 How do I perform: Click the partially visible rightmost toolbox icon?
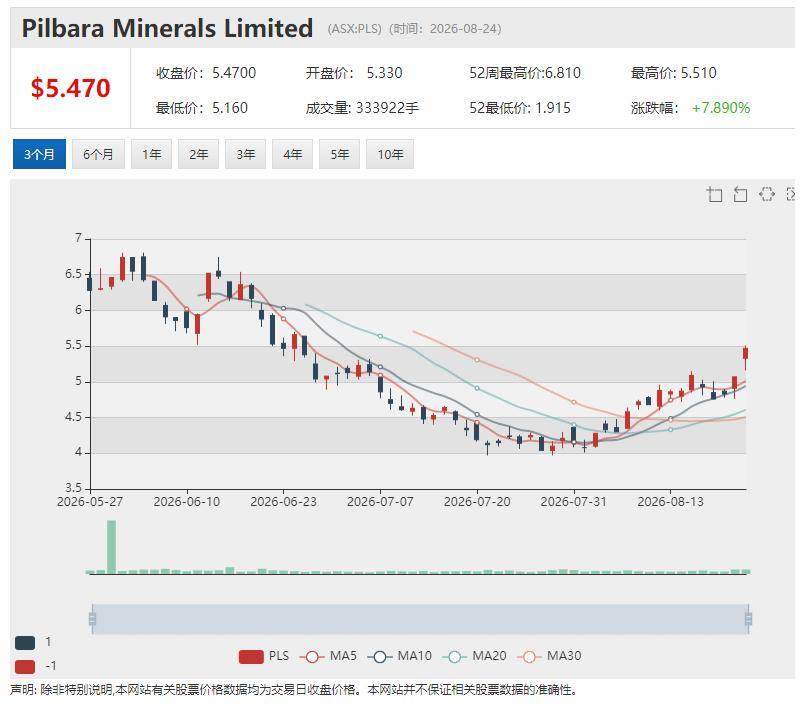point(790,194)
